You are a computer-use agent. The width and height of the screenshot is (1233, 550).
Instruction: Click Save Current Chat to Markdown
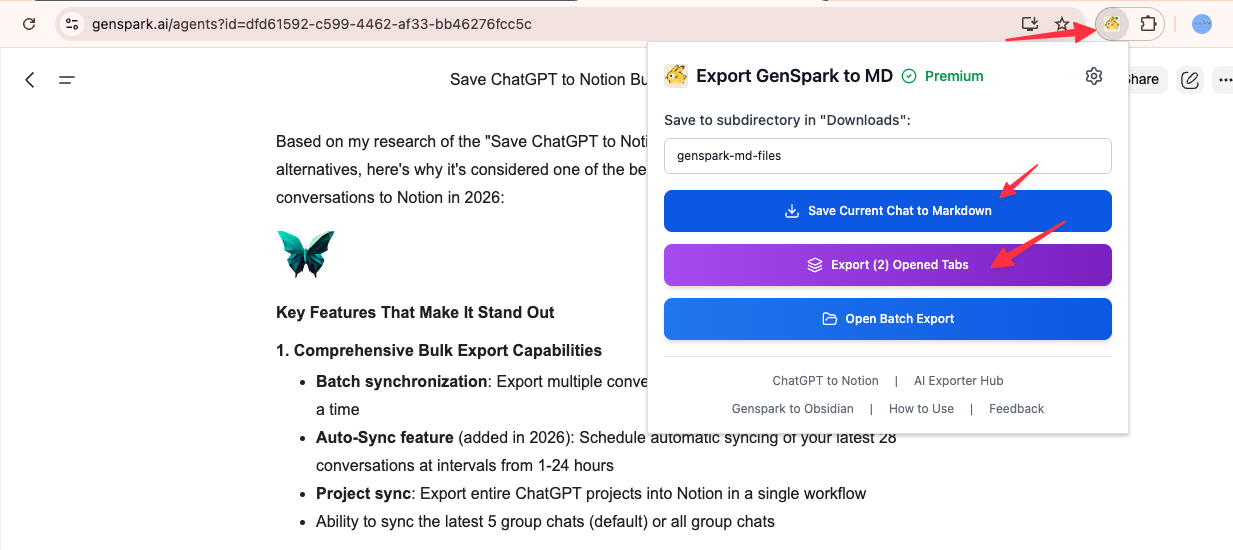coord(887,211)
